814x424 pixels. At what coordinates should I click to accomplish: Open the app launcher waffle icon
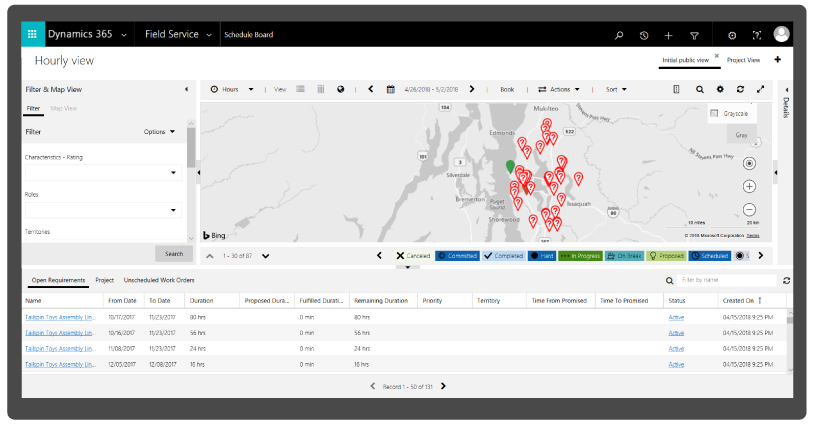click(x=32, y=34)
